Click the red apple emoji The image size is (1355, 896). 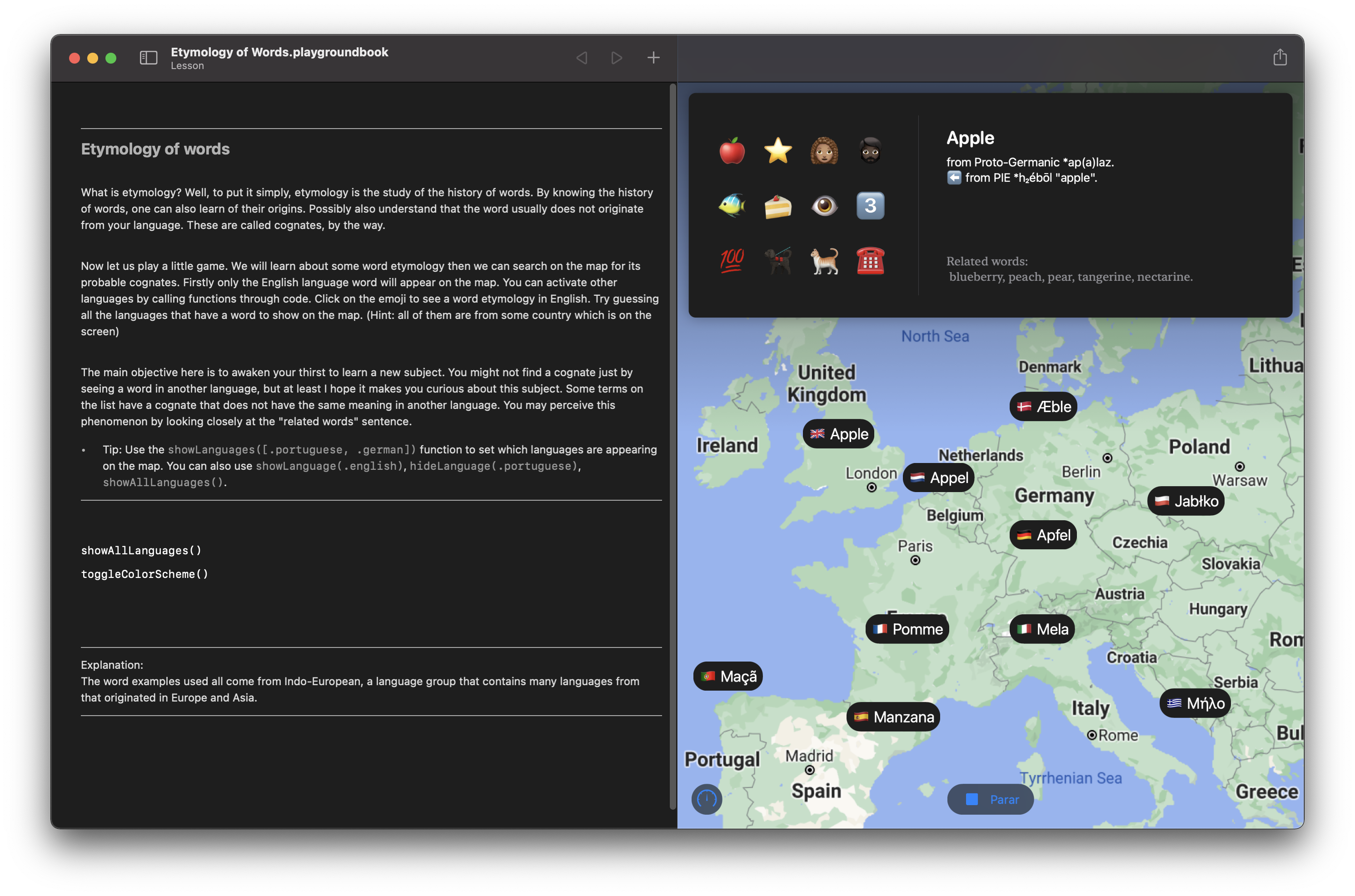(732, 151)
